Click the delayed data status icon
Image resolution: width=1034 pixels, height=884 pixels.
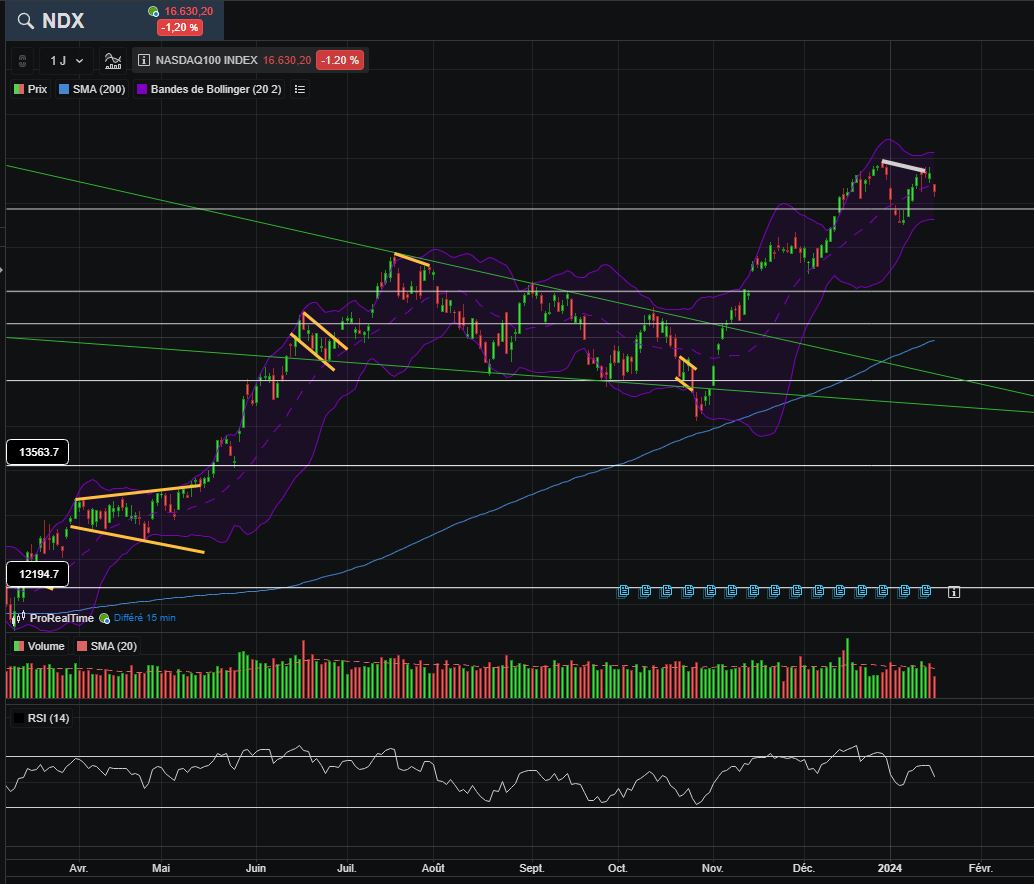tap(104, 618)
